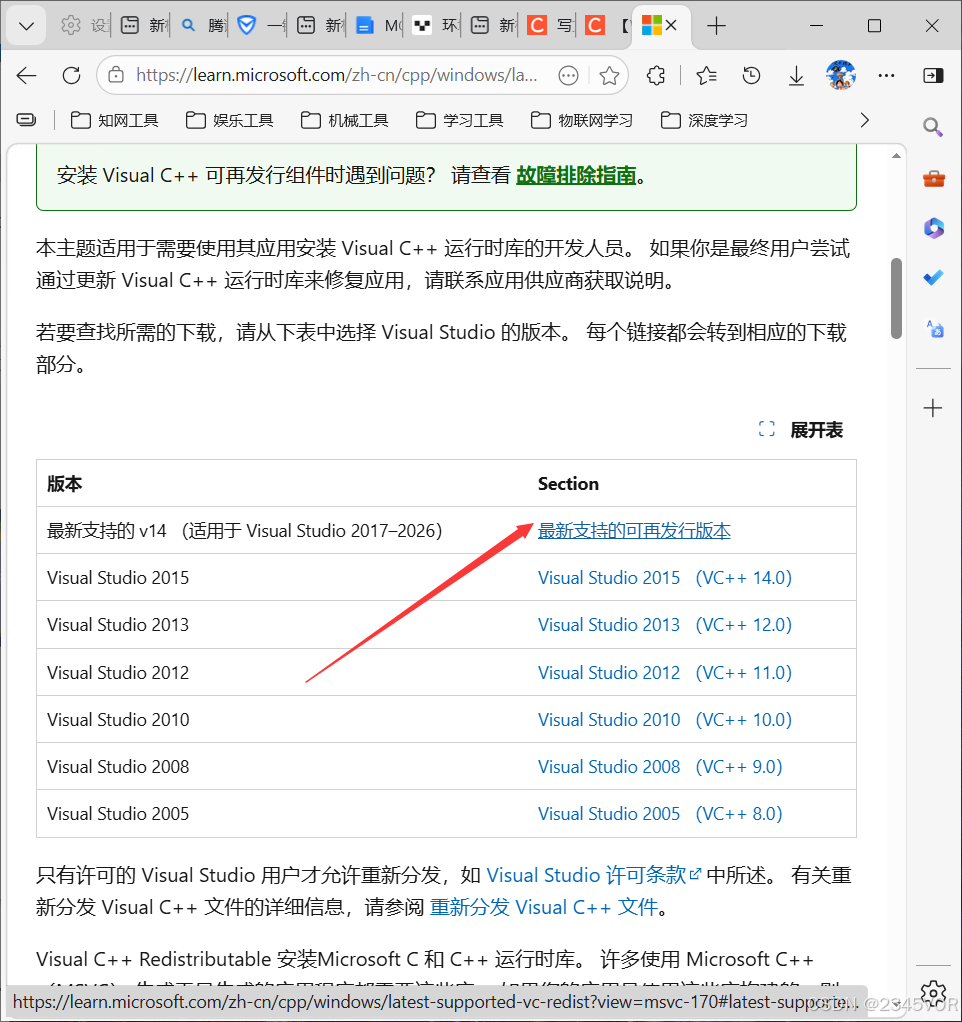Open Microsoft 365 Copilot from the sidebar
Viewport: 962px width, 1022px height.
[933, 228]
